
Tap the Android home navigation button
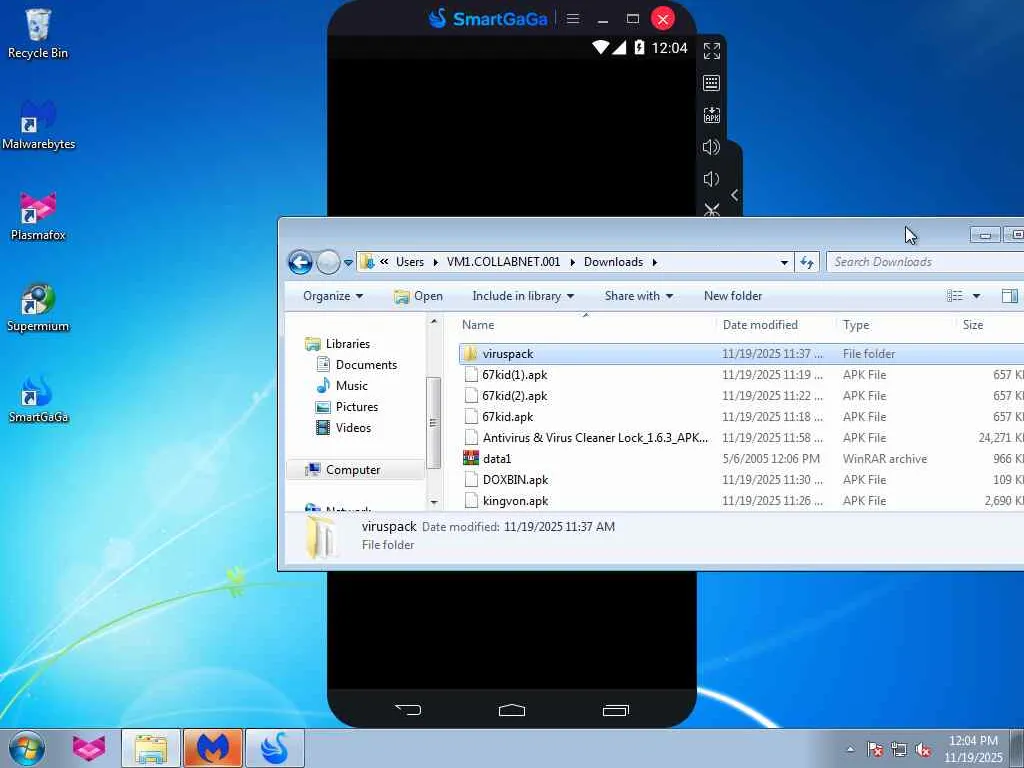[512, 710]
